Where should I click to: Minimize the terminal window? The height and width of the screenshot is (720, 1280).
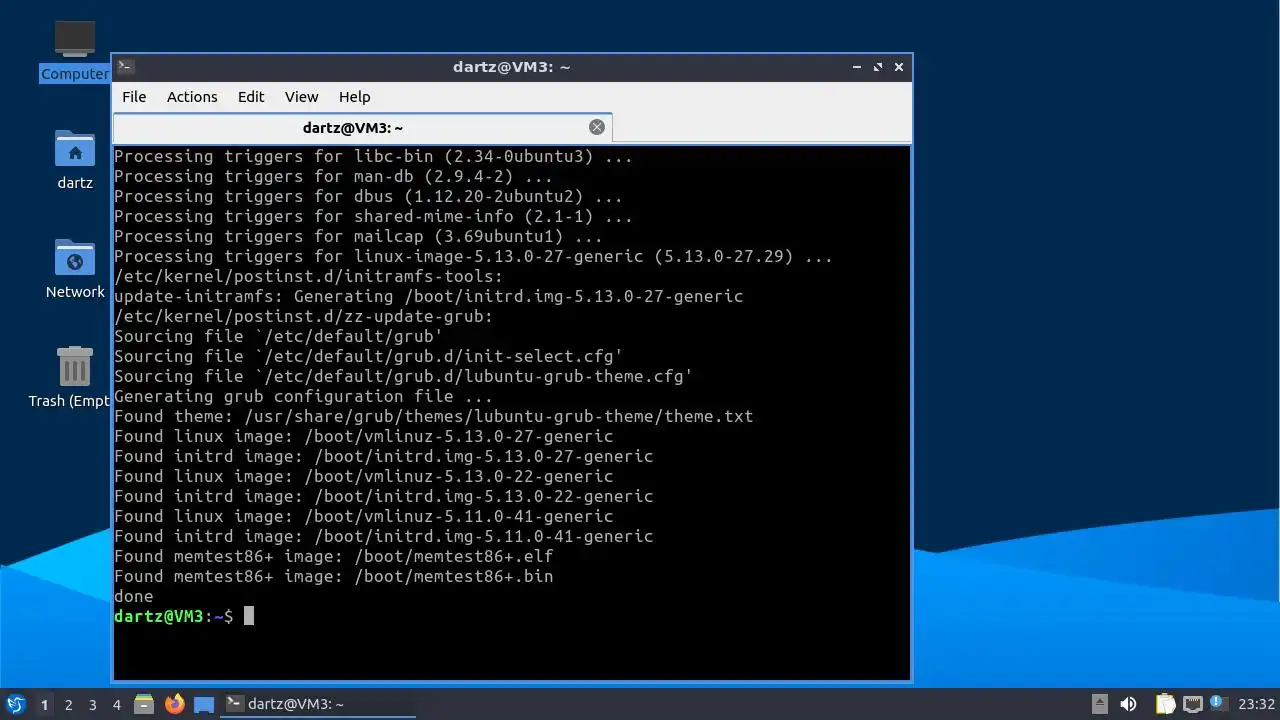point(857,67)
